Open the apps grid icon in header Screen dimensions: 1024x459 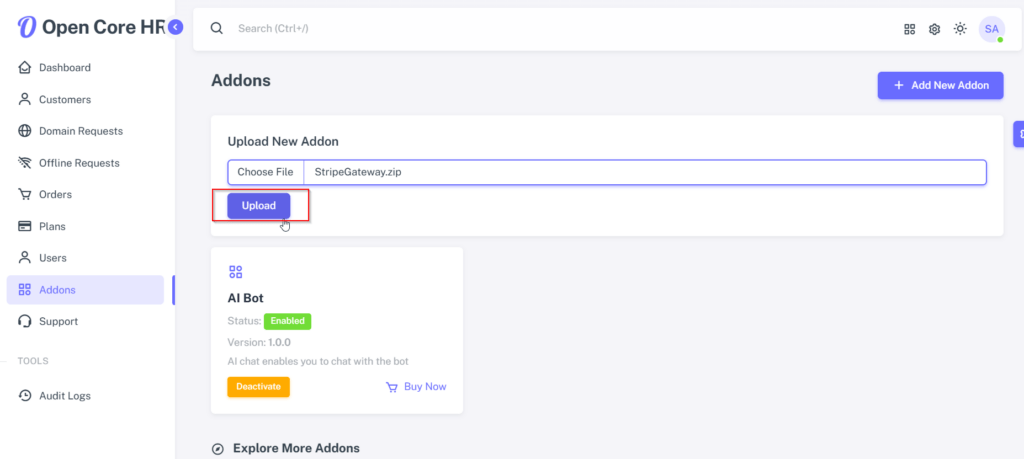909,29
